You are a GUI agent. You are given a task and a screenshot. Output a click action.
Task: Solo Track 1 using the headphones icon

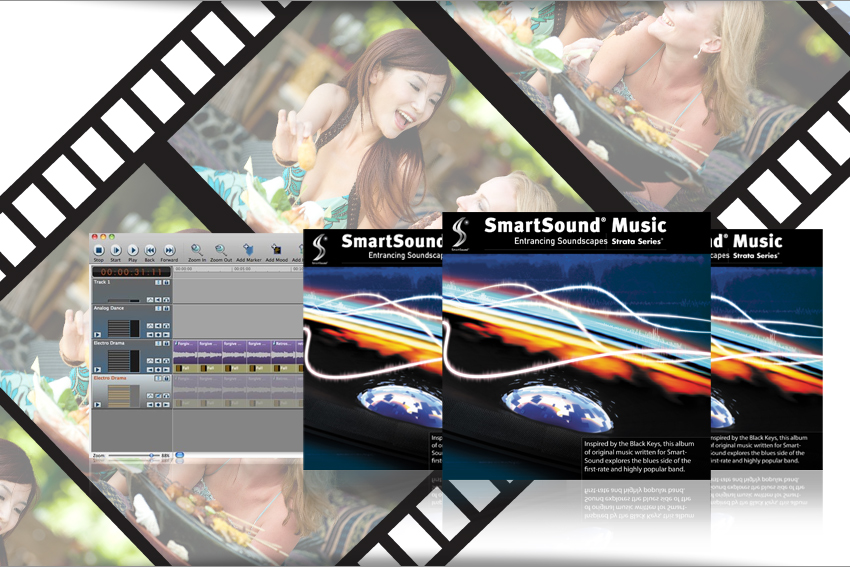(x=166, y=300)
